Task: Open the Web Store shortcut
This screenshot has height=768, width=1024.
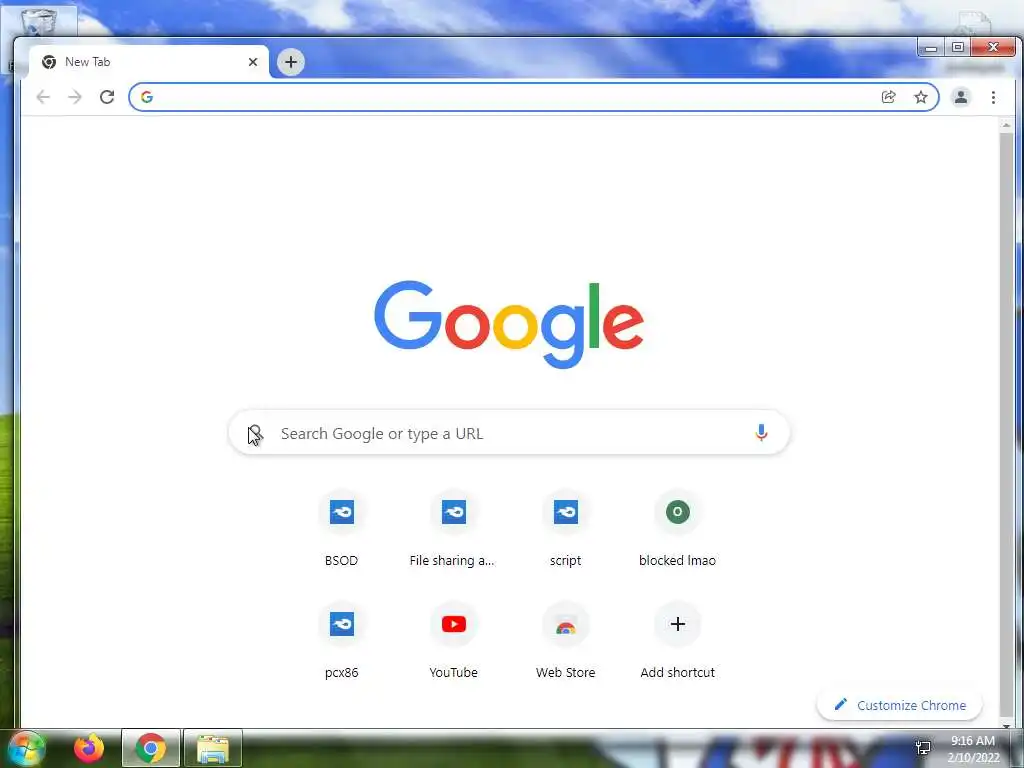Action: (566, 641)
